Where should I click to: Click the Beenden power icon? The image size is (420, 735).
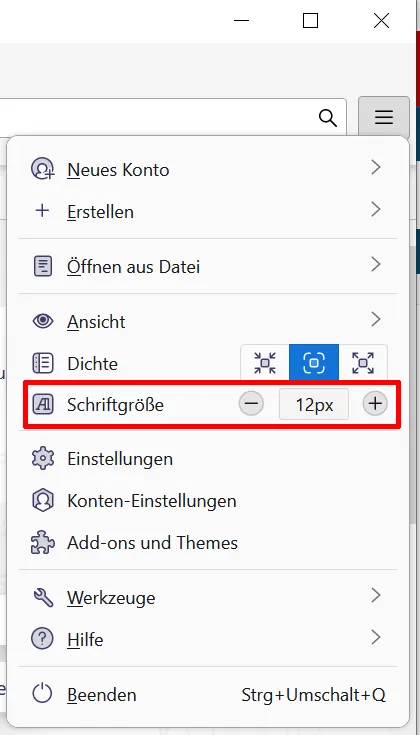click(42, 694)
